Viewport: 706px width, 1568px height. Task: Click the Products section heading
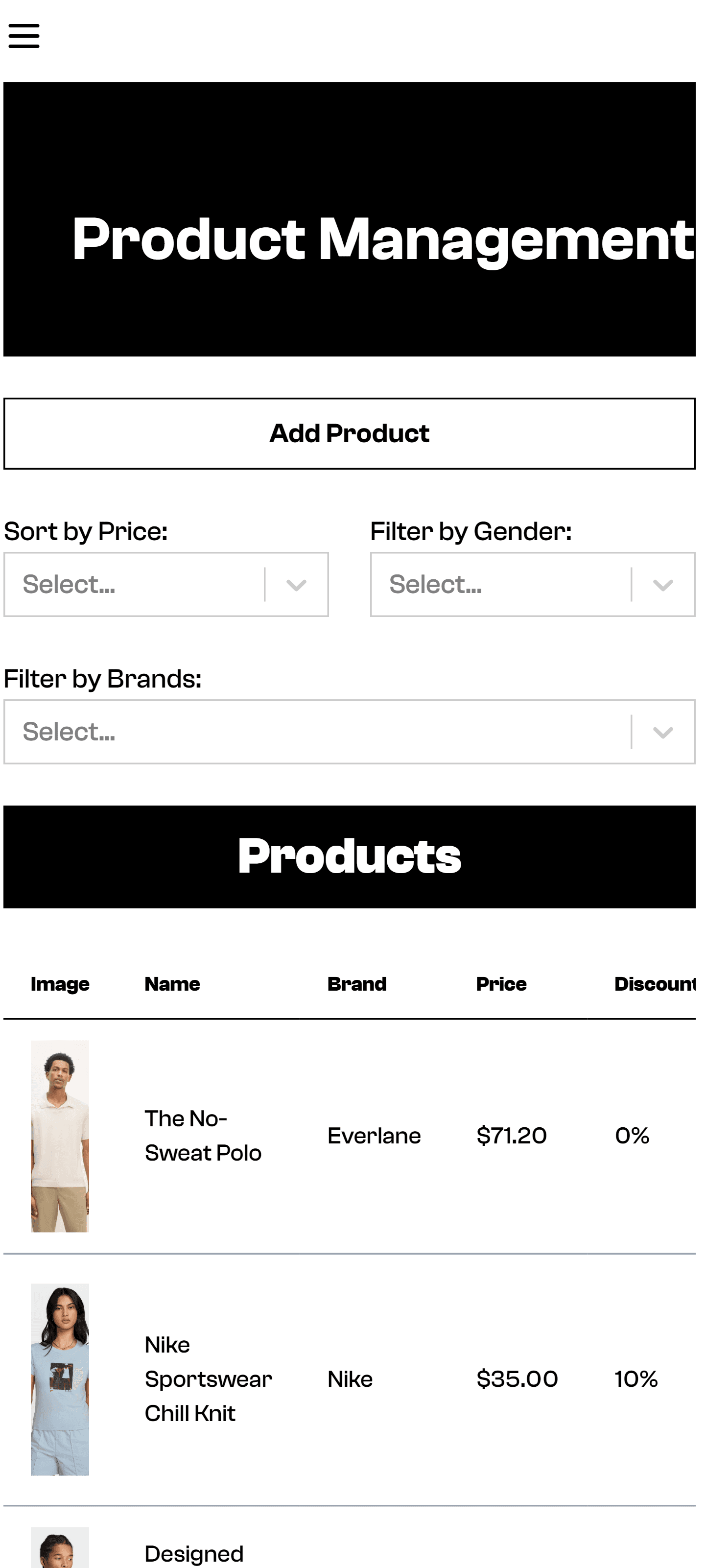pos(350,856)
